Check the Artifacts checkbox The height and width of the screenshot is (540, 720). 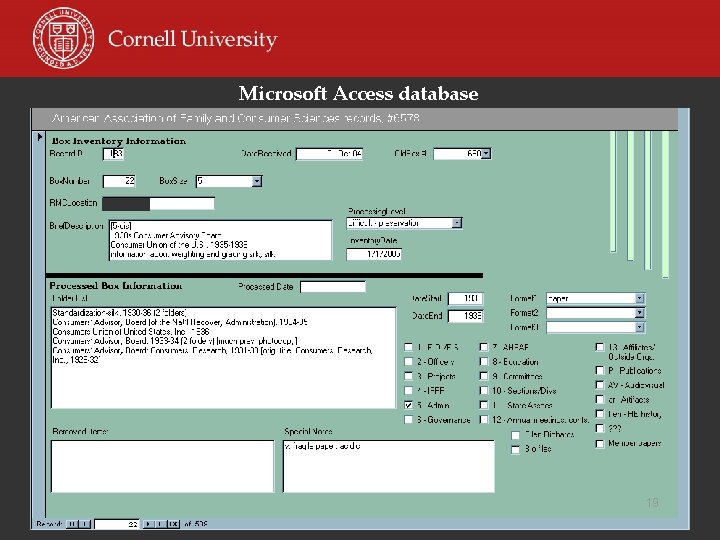(x=600, y=399)
